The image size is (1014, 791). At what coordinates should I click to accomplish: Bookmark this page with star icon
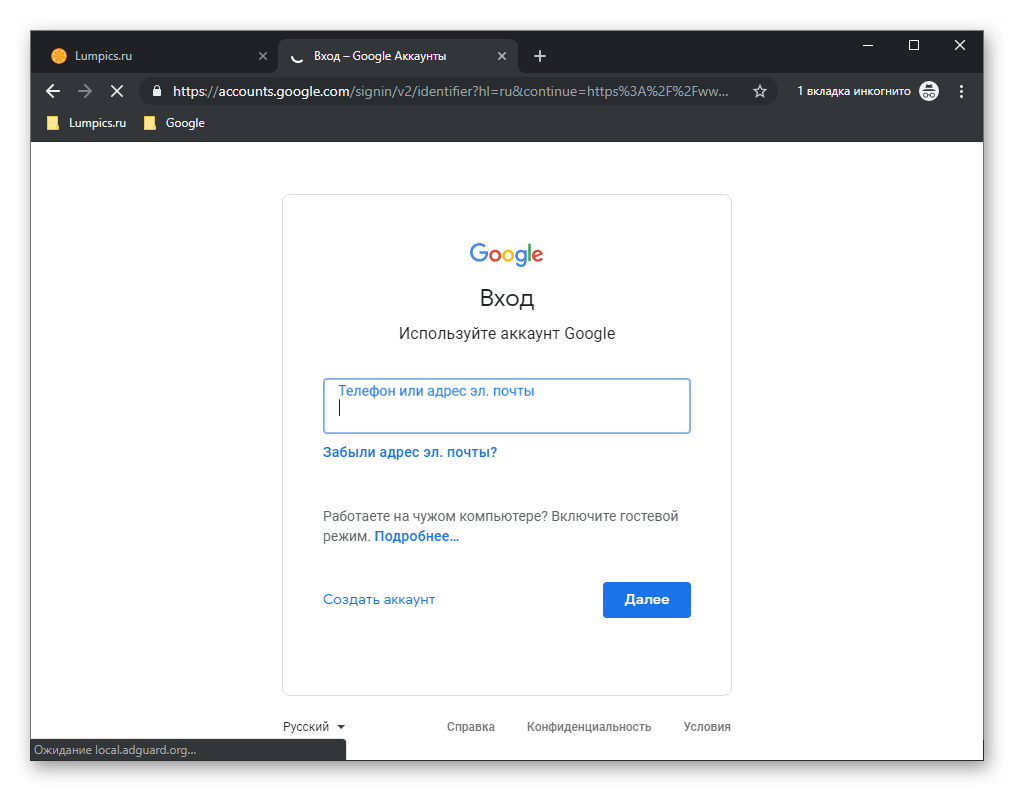(759, 91)
